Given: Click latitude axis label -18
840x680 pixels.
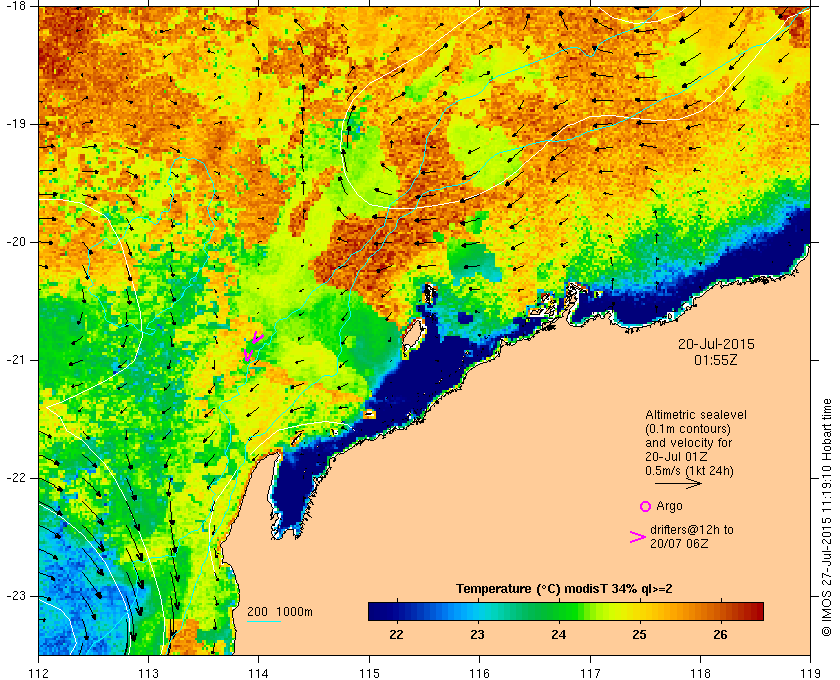Looking at the screenshot, I should pos(15,5).
